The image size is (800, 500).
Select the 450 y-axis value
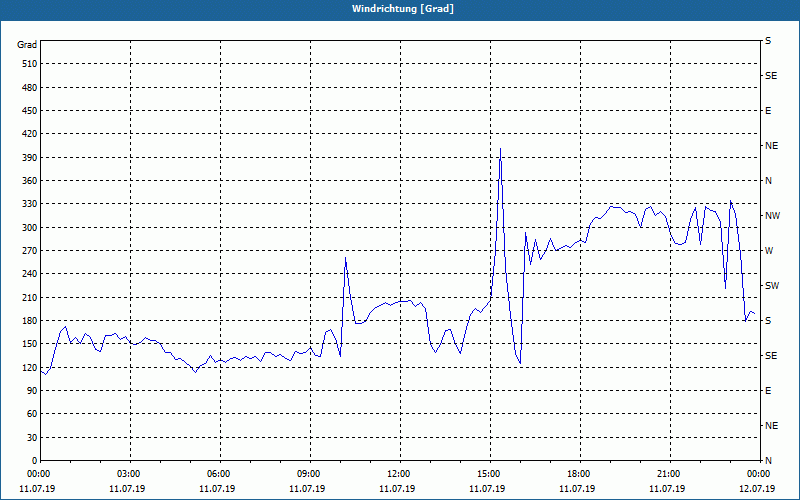pos(30,111)
